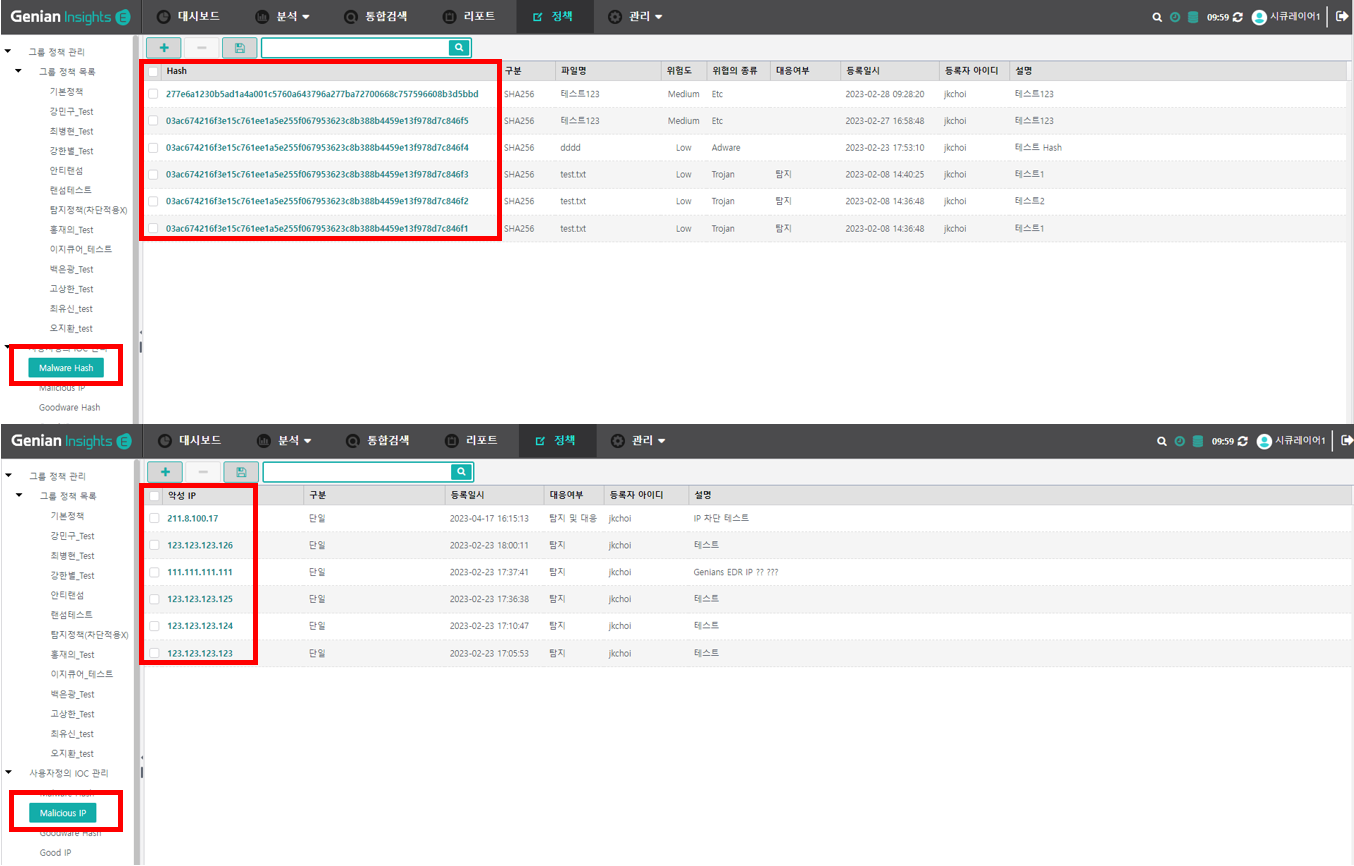Click the search input field above the 악성 IP table
1354x866 pixels.
point(355,471)
